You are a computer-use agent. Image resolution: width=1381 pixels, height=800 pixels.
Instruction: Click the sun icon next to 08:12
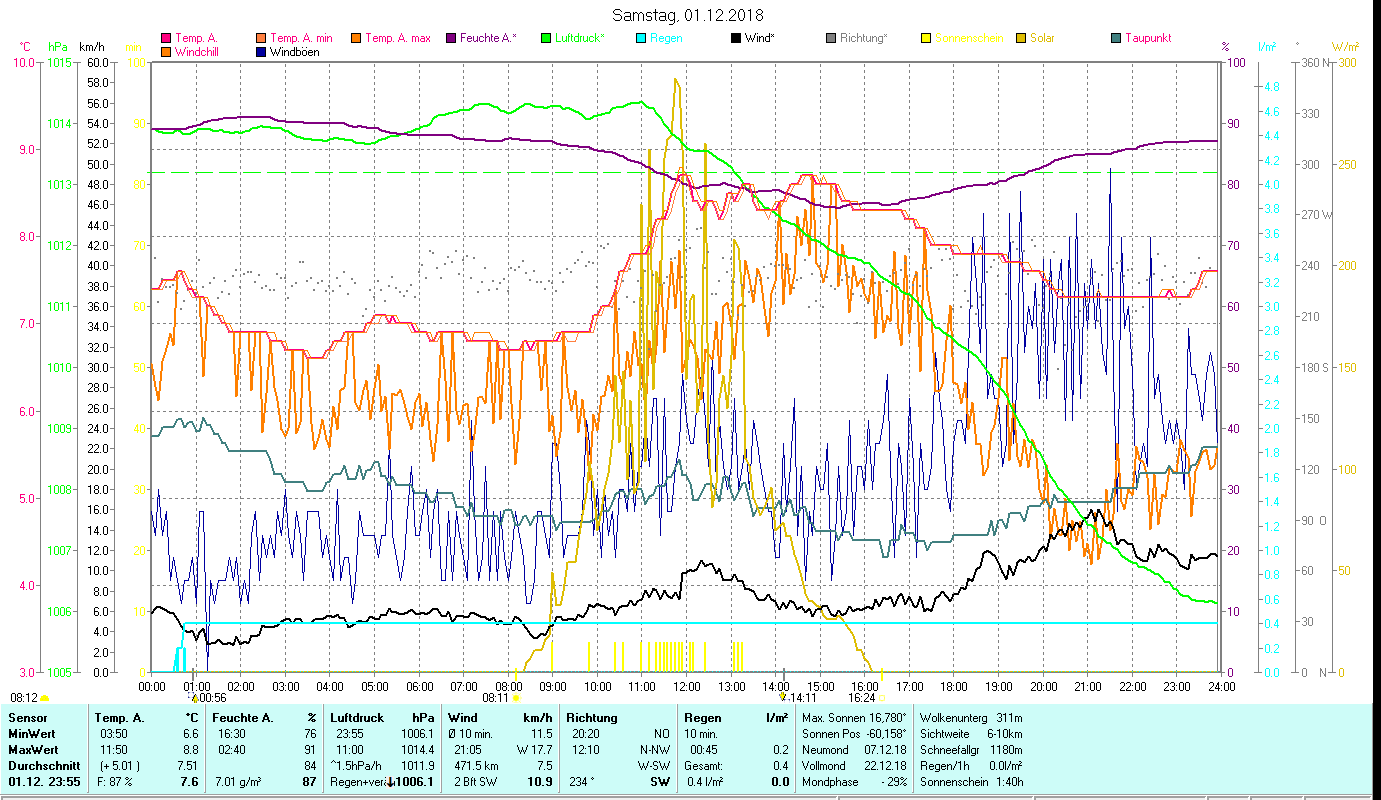(45, 697)
